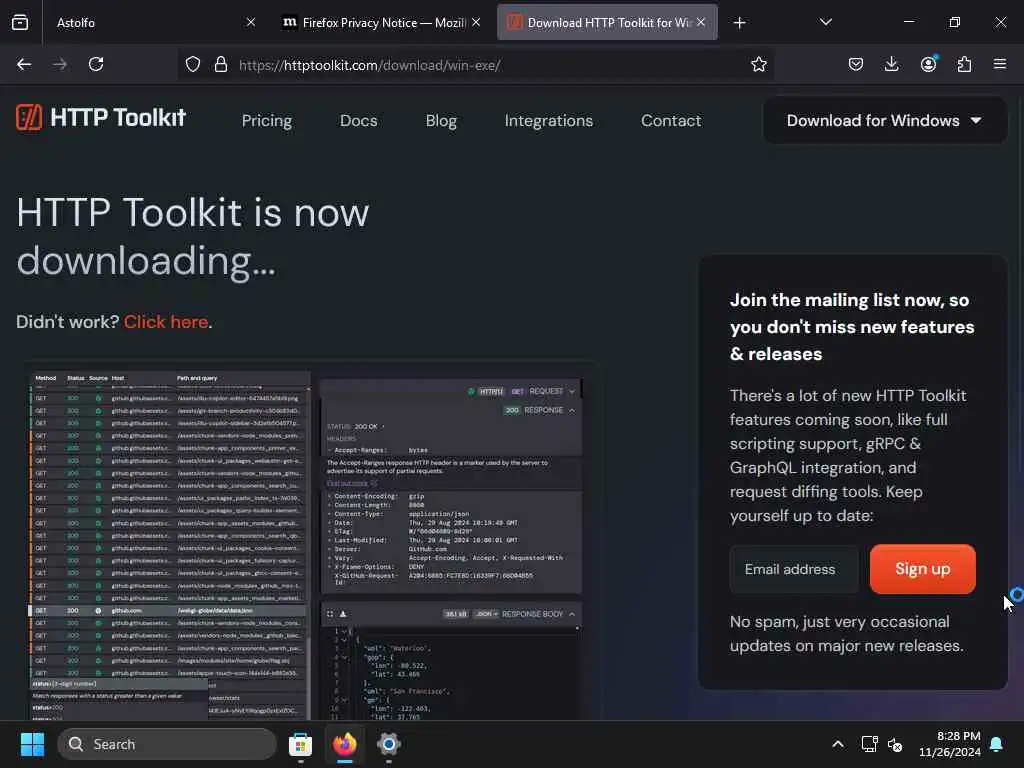Click the taskbar Search box
The height and width of the screenshot is (768, 1024).
pyautogui.click(x=167, y=744)
